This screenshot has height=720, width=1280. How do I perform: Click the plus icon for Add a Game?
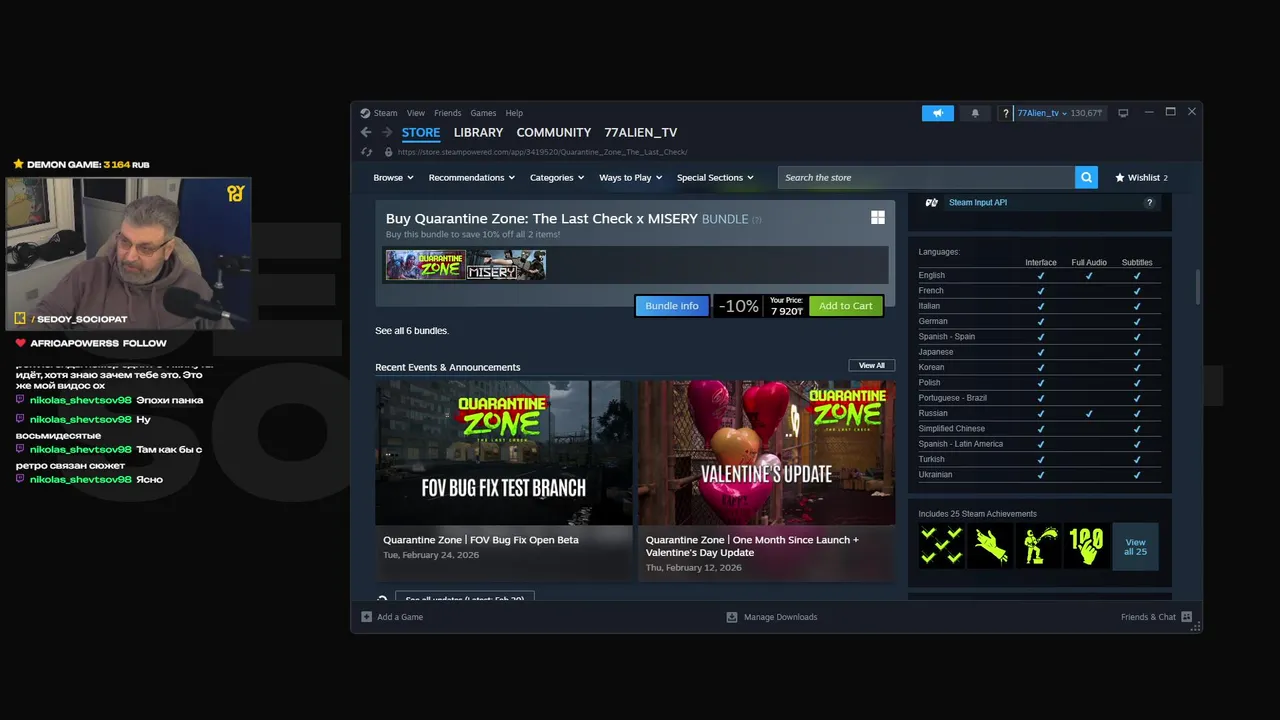366,617
